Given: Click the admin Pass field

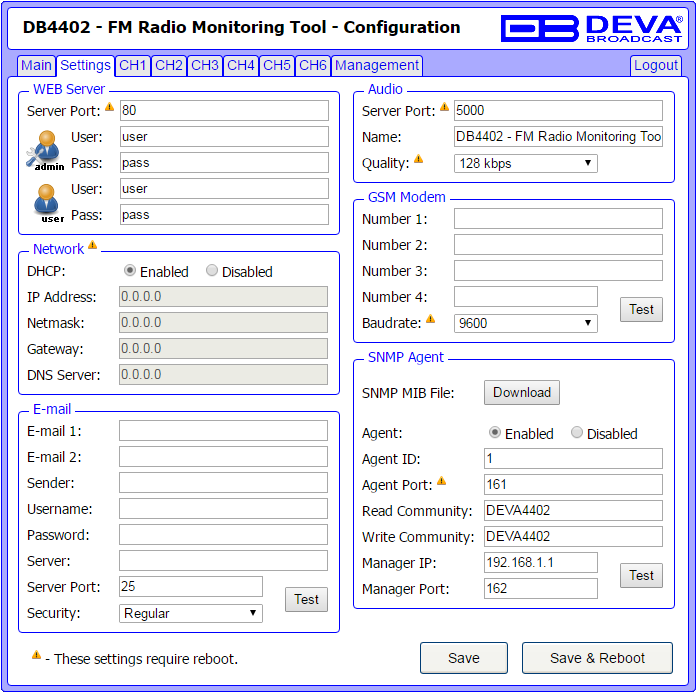Looking at the screenshot, I should click(x=224, y=163).
